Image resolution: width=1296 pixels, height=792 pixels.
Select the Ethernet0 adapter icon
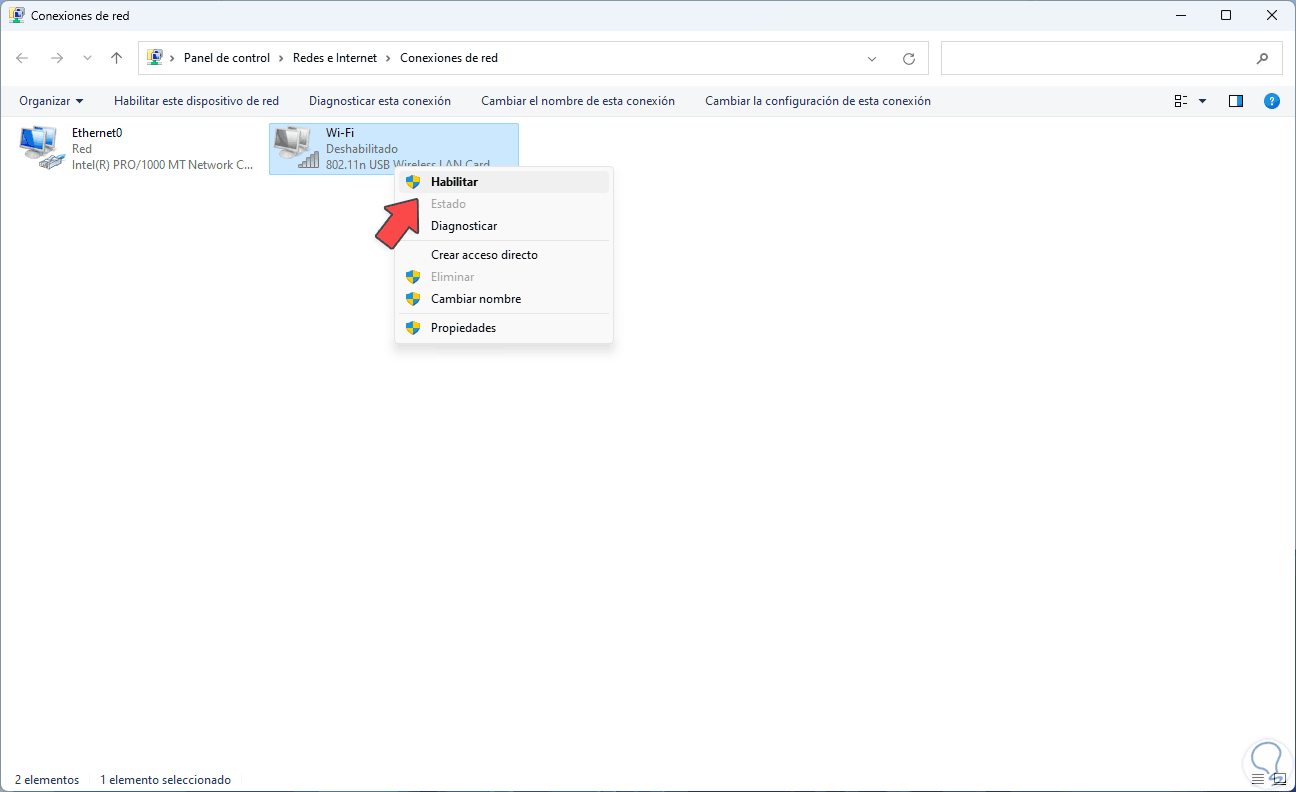coord(40,147)
